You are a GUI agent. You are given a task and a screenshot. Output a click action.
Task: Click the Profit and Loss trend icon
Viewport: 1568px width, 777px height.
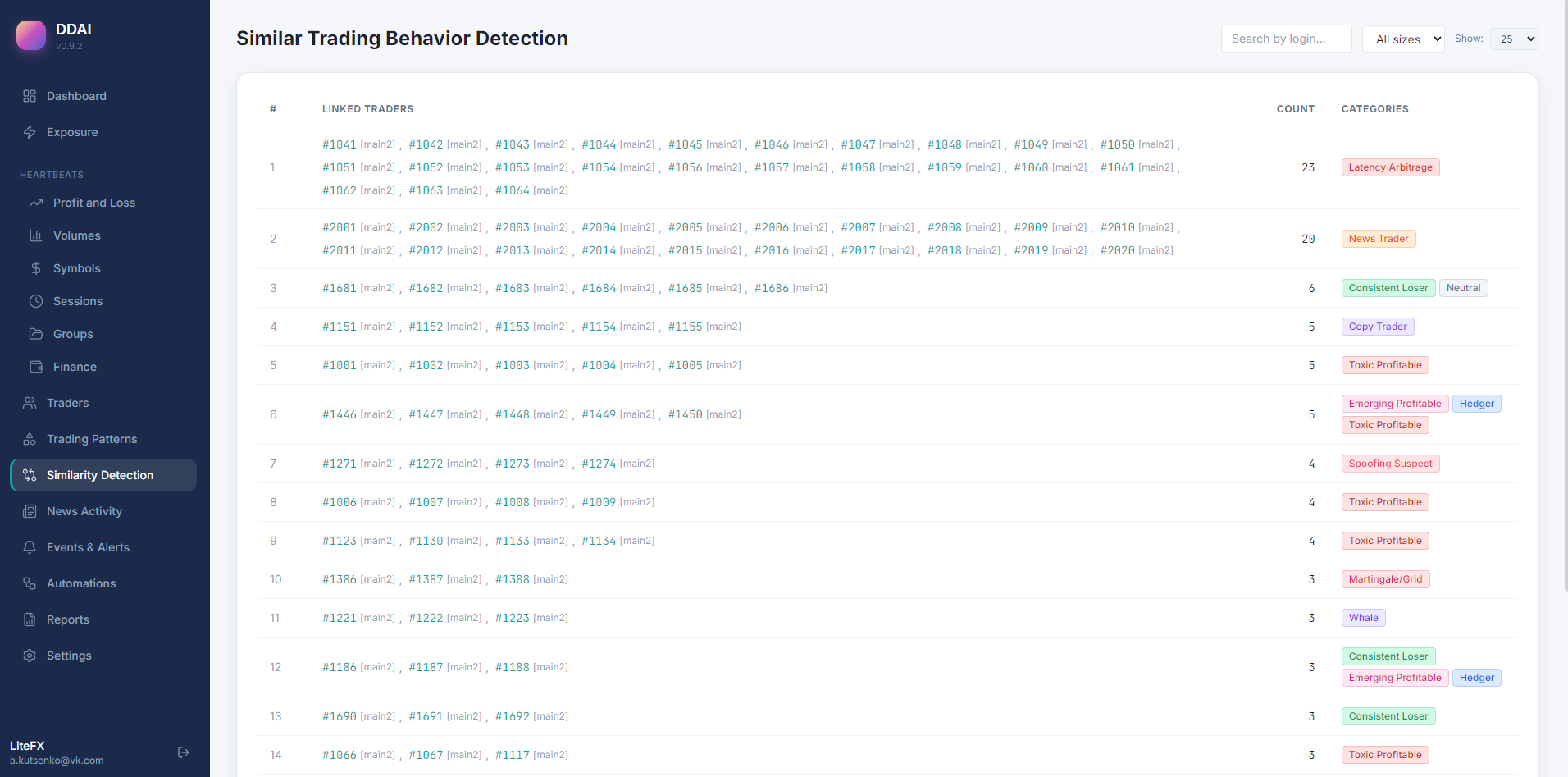pos(36,203)
